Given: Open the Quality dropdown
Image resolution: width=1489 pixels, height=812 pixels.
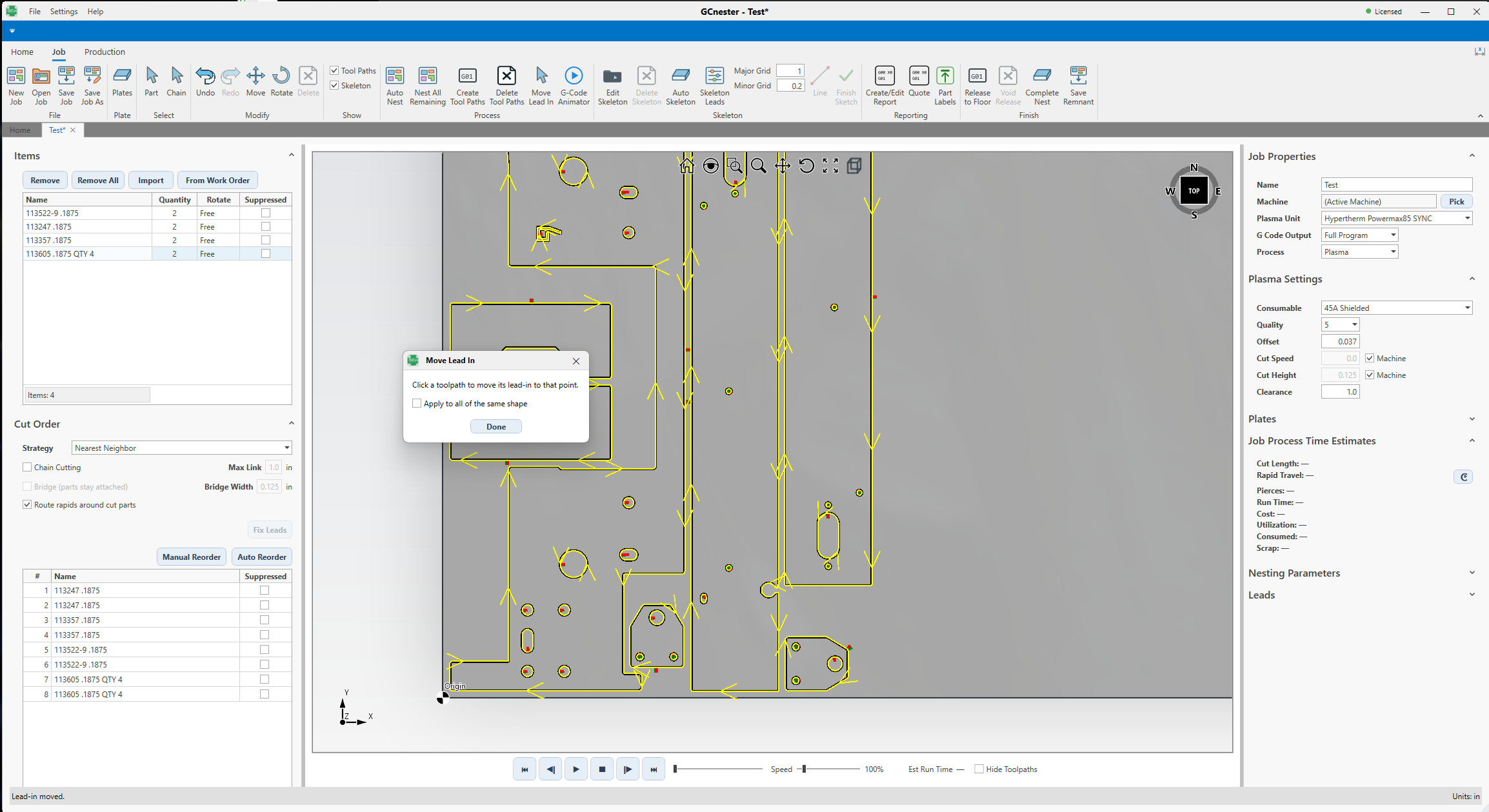Looking at the screenshot, I should pos(1341,324).
